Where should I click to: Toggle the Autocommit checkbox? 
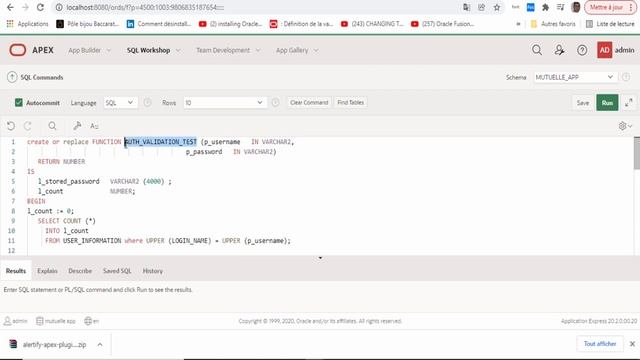click(x=18, y=102)
